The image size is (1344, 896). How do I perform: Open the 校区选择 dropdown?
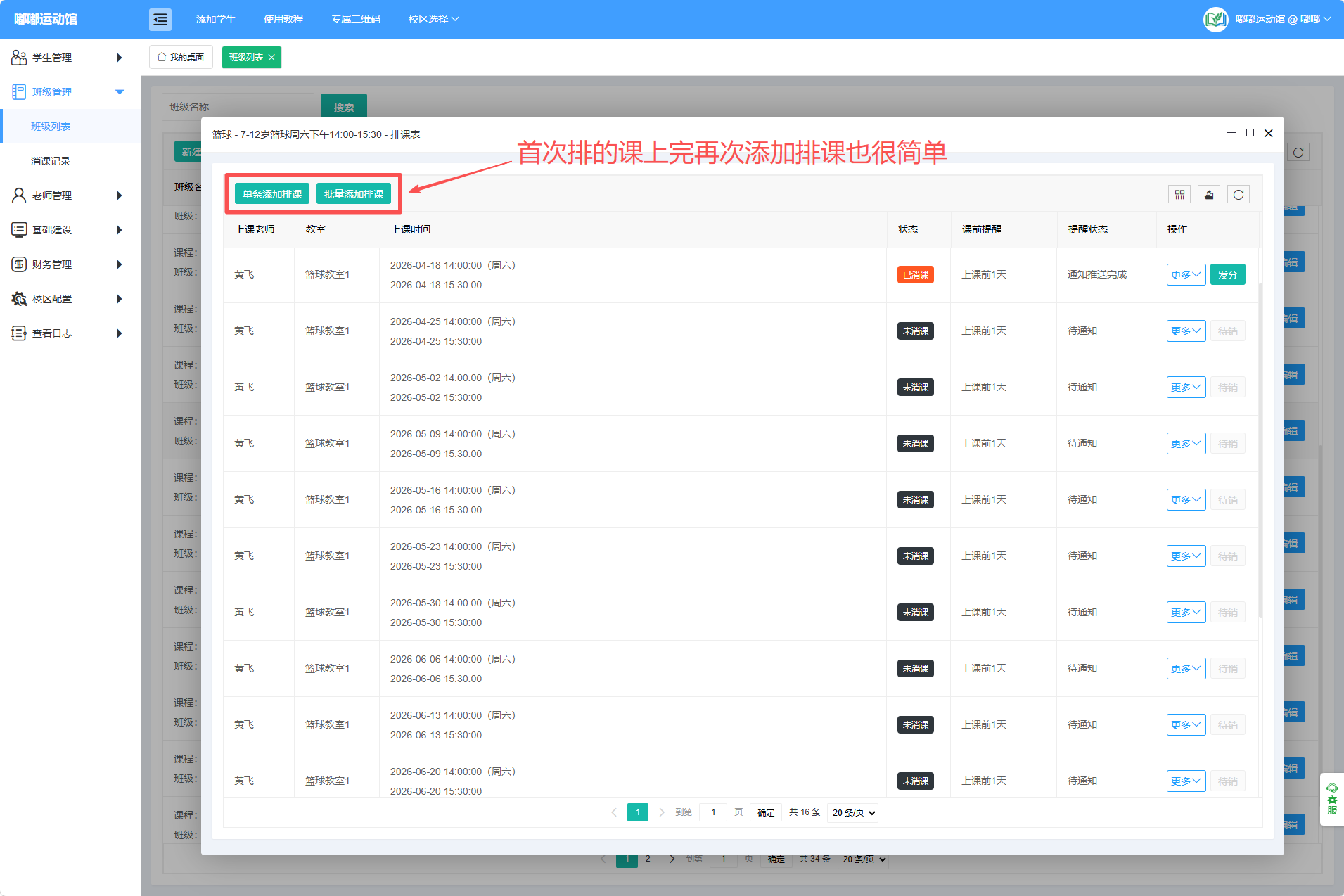(x=433, y=19)
